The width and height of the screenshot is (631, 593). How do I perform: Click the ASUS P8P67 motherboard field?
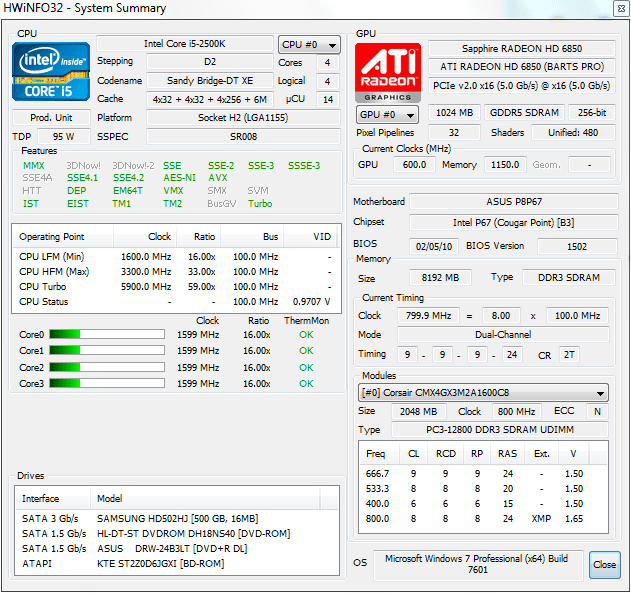point(513,202)
